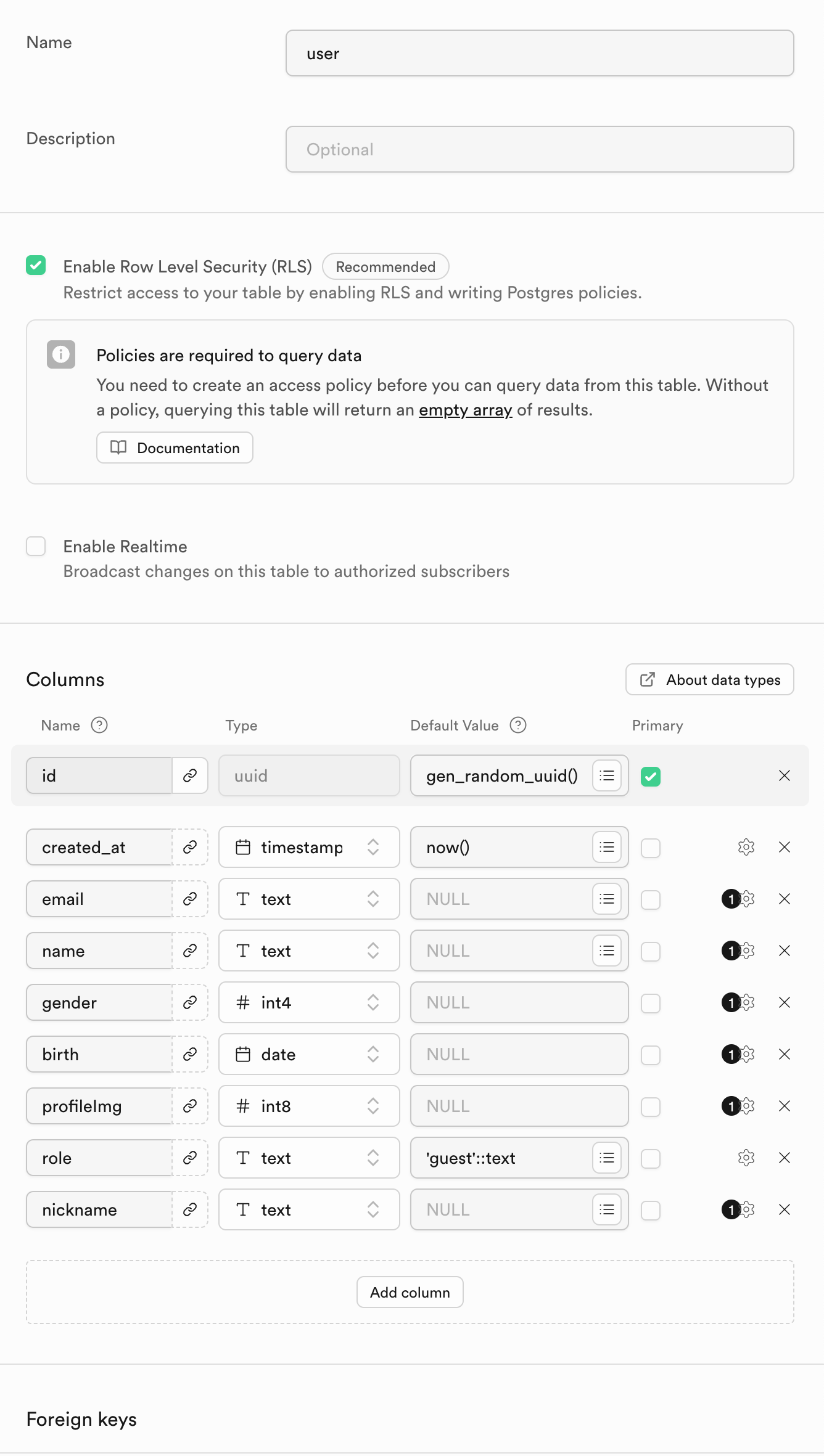Enable Realtime checkbox
This screenshot has width=824, height=1456.
click(36, 546)
